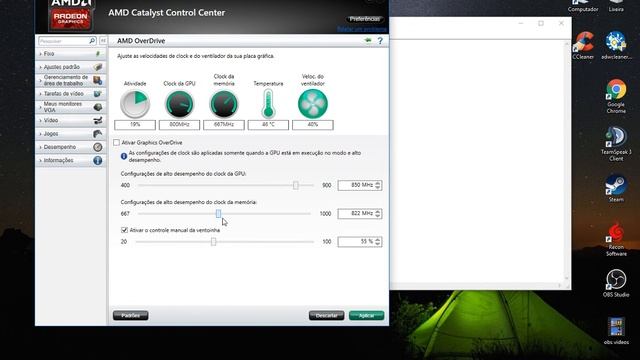Open adwcleaner desktop shortcut

click(616, 46)
